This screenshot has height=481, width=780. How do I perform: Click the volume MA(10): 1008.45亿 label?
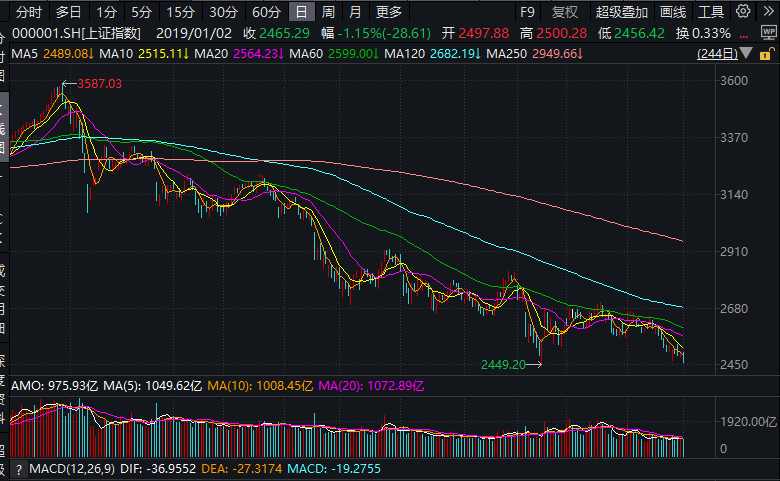(260, 386)
